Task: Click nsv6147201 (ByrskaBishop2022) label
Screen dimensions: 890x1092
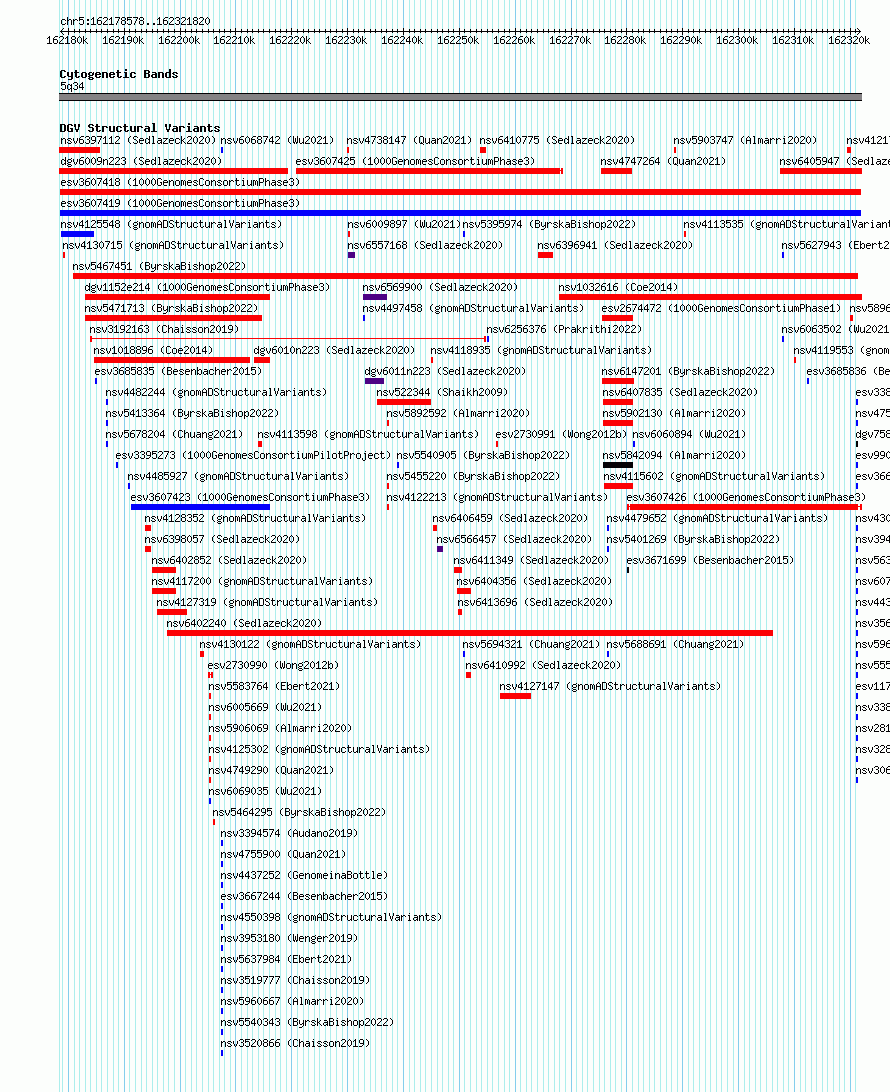Action: (x=688, y=372)
